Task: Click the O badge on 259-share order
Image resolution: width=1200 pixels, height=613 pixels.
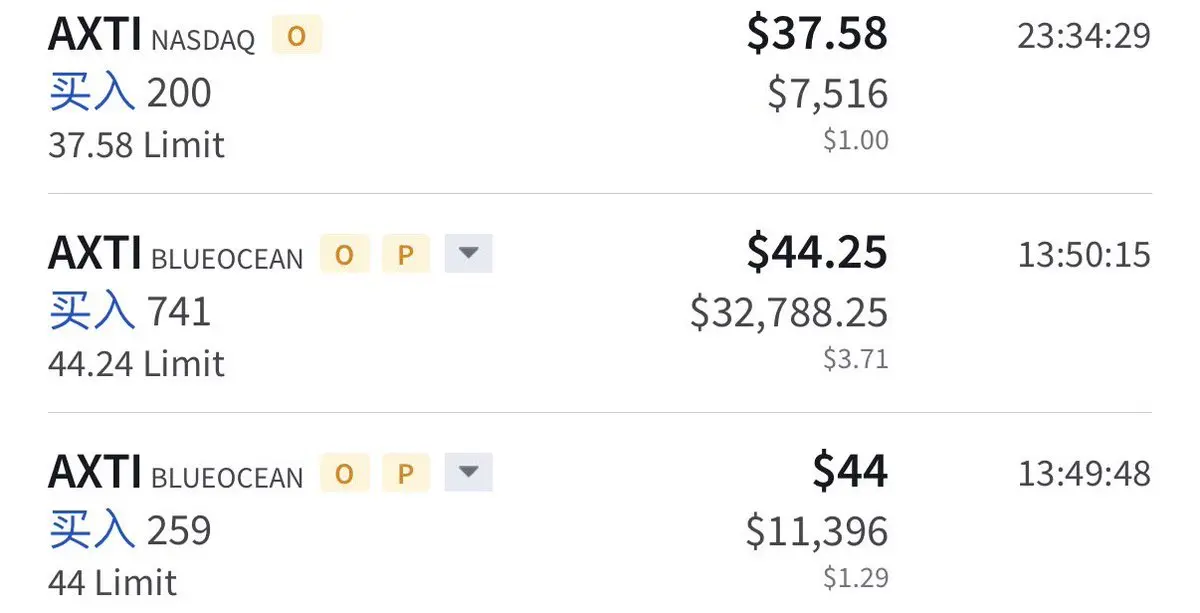Action: click(x=344, y=473)
